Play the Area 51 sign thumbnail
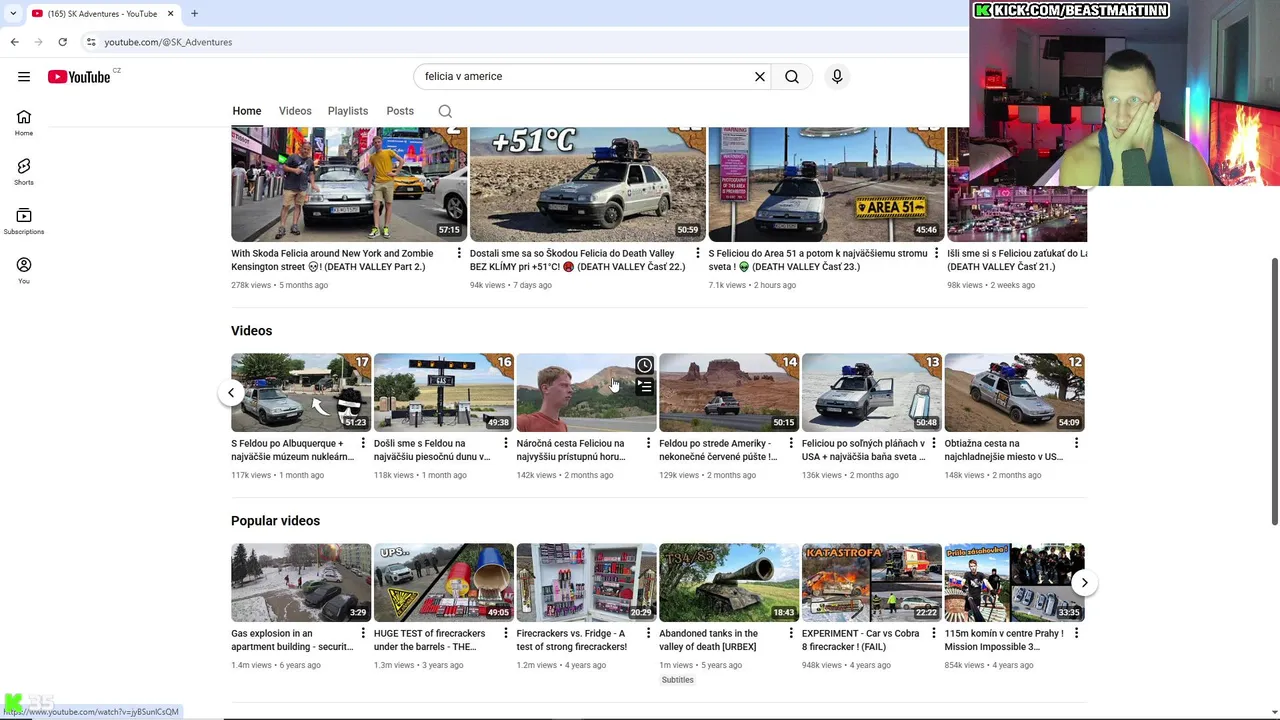Image resolution: width=1280 pixels, height=720 pixels. [x=826, y=185]
